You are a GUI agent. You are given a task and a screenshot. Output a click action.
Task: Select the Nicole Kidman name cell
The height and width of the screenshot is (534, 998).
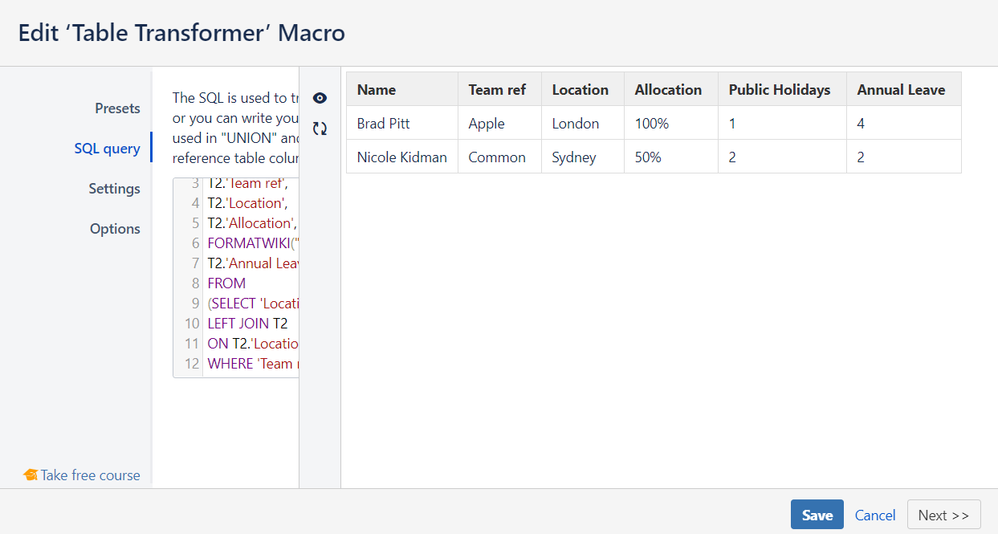402,157
